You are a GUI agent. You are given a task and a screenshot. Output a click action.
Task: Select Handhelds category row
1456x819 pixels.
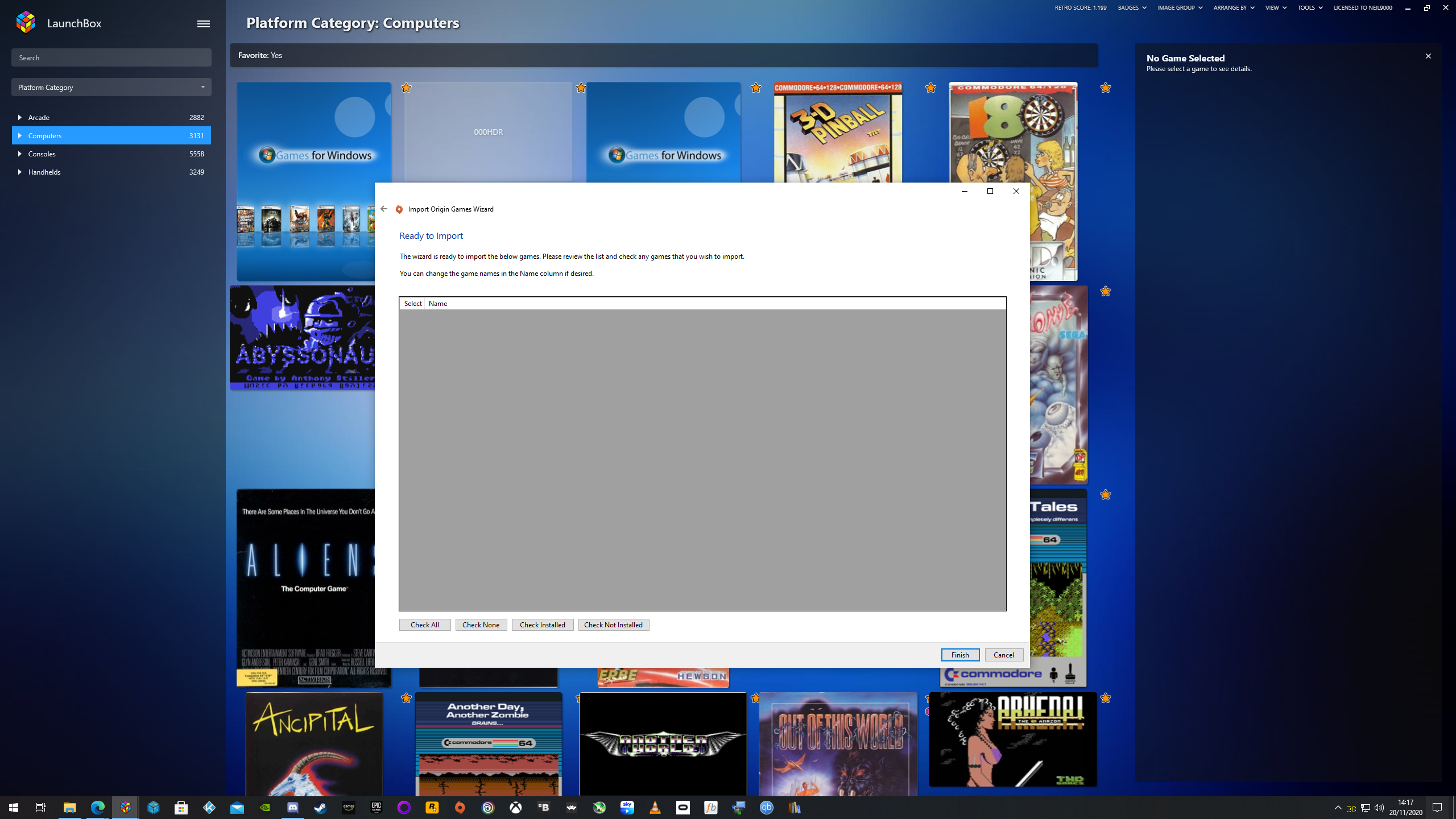tap(111, 172)
